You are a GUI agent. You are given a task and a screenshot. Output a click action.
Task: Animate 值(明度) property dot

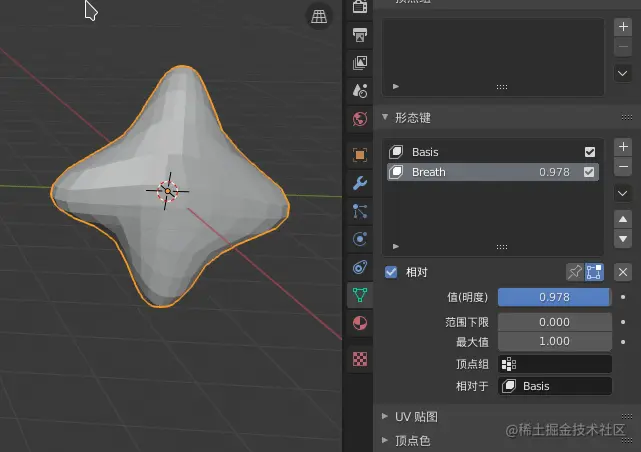coord(623,297)
